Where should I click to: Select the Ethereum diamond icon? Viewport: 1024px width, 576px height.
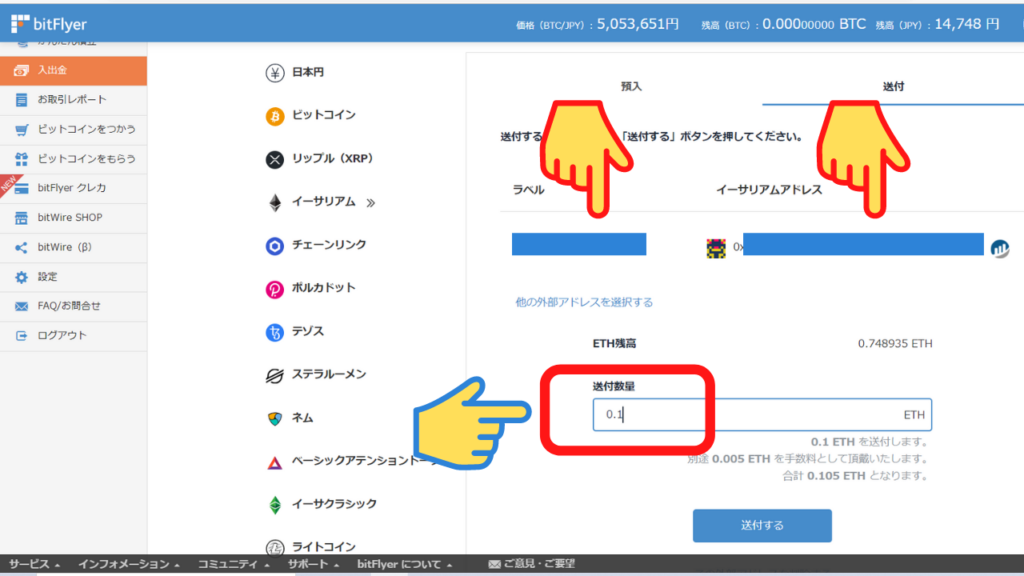pyautogui.click(x=275, y=202)
